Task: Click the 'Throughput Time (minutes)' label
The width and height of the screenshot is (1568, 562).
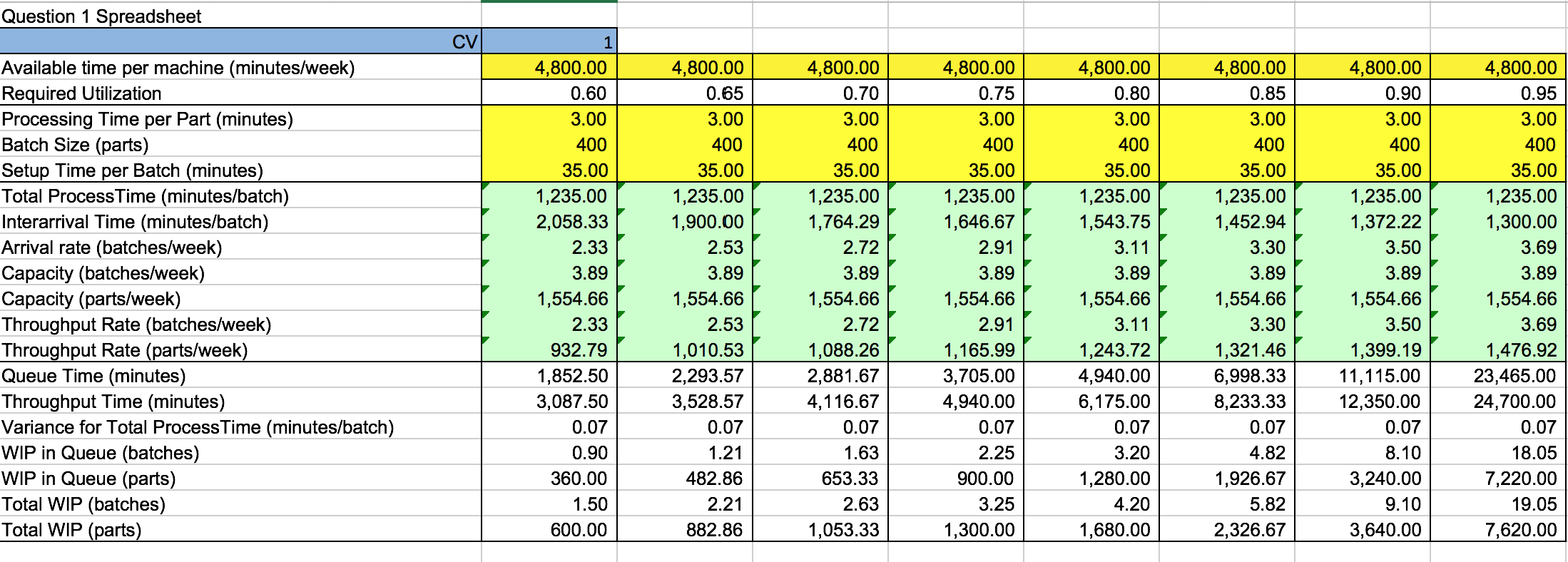Action: tap(113, 402)
